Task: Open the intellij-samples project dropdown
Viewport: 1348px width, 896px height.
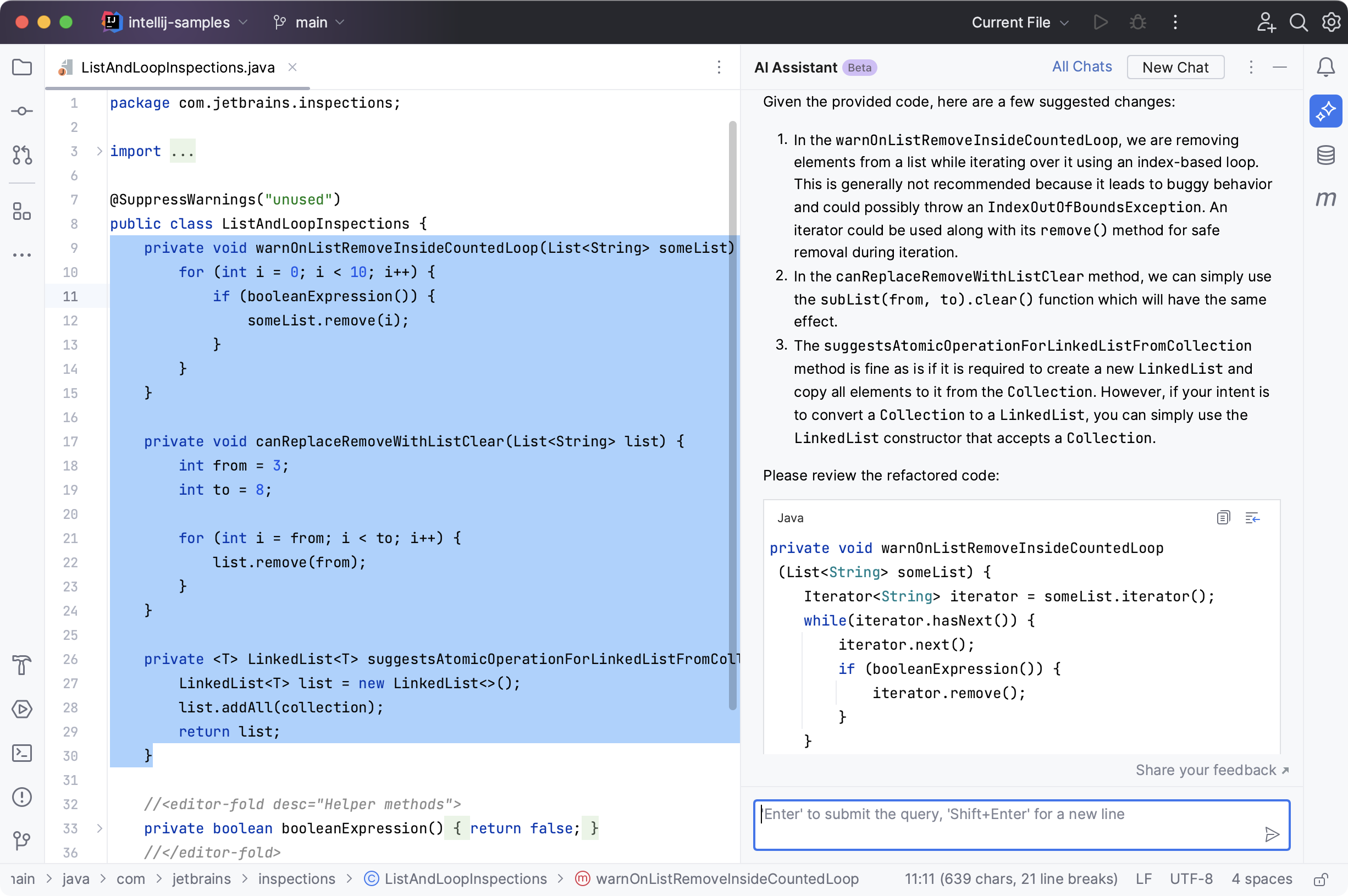Action: (175, 23)
